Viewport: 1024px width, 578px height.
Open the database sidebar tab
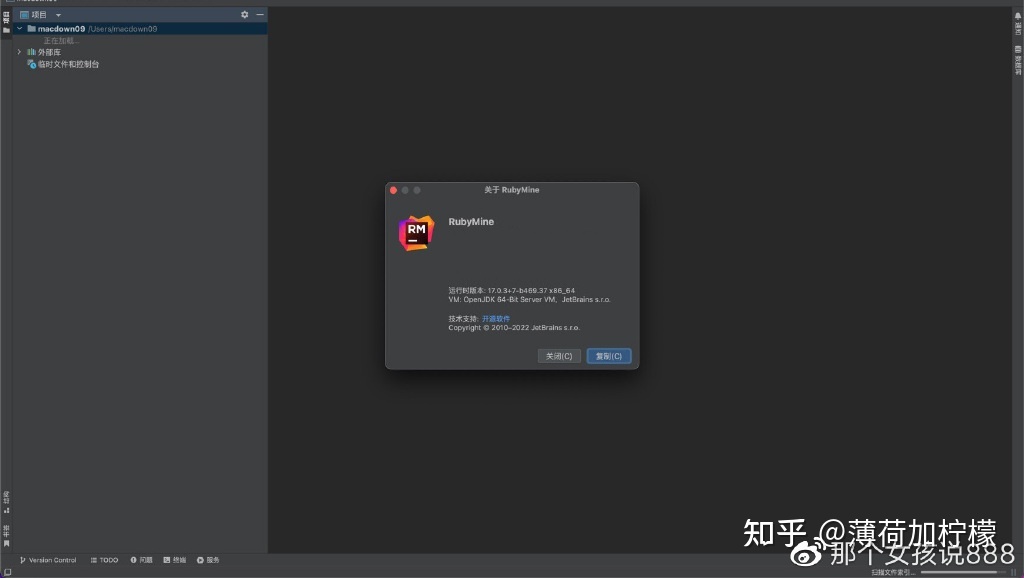(1017, 60)
